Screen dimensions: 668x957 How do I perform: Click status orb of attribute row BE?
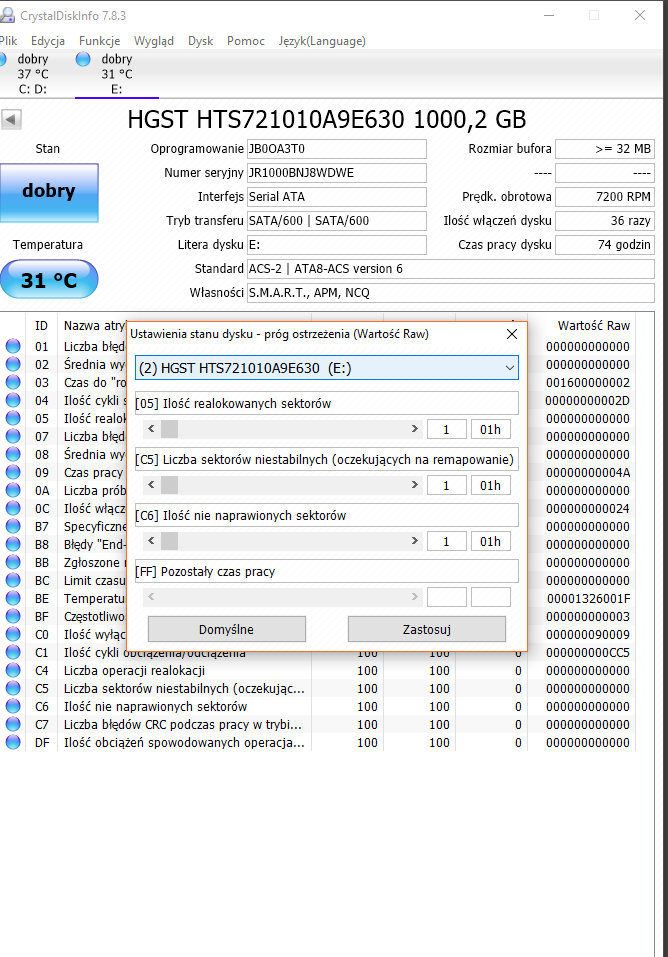click(x=13, y=599)
